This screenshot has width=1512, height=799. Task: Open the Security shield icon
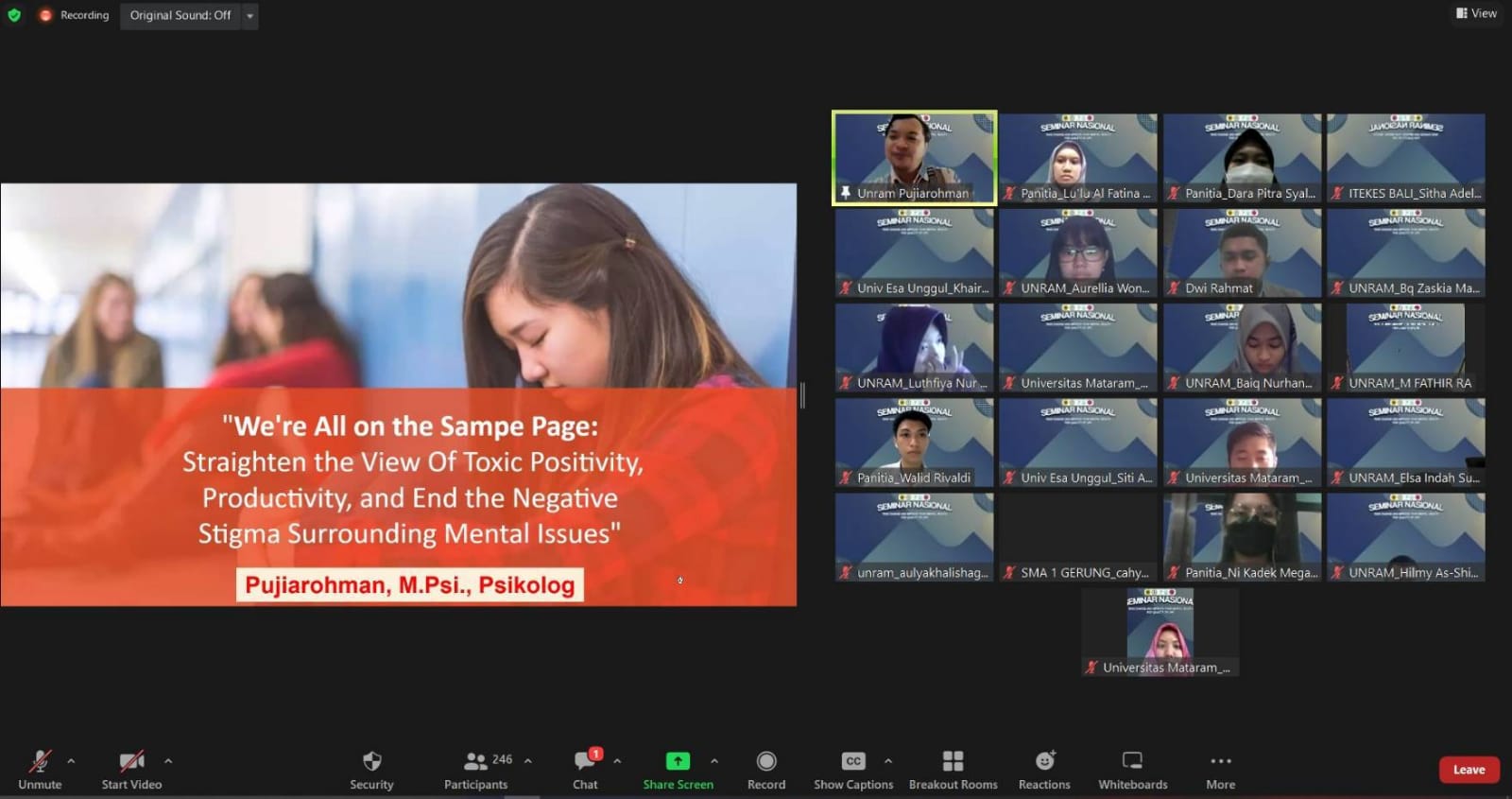pyautogui.click(x=372, y=761)
